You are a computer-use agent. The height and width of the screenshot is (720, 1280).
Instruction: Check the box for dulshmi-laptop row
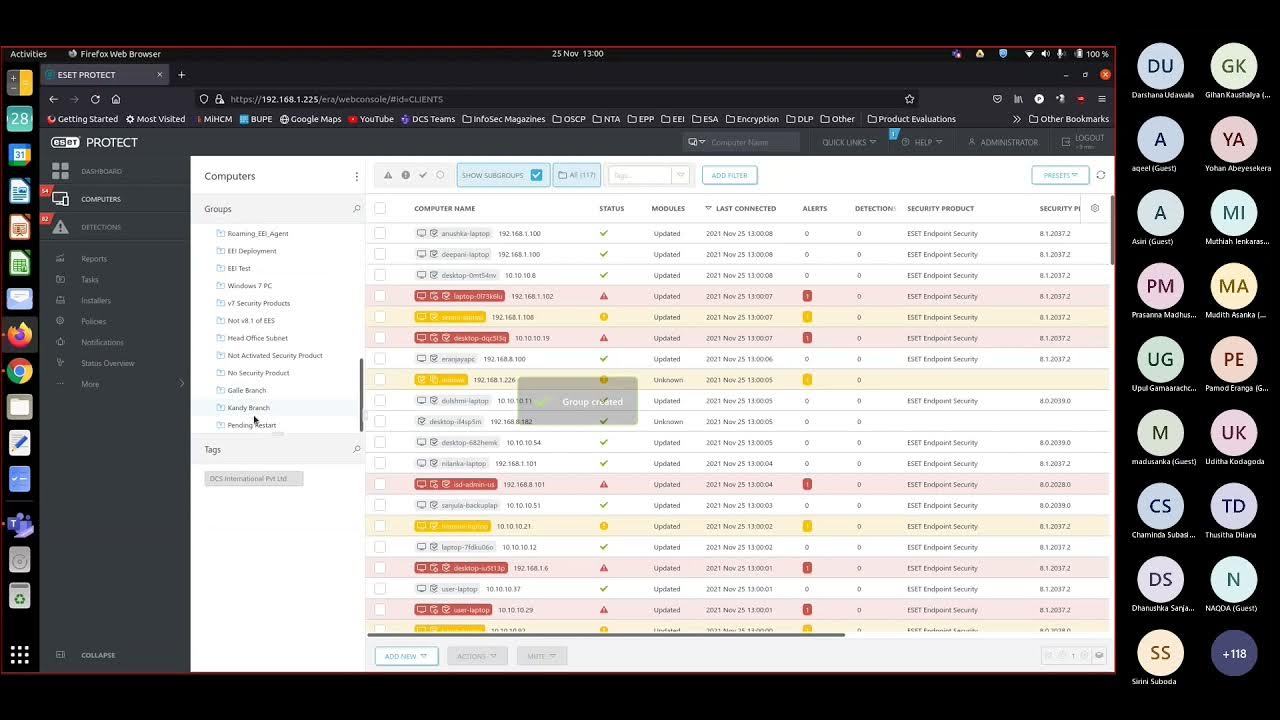pos(380,401)
